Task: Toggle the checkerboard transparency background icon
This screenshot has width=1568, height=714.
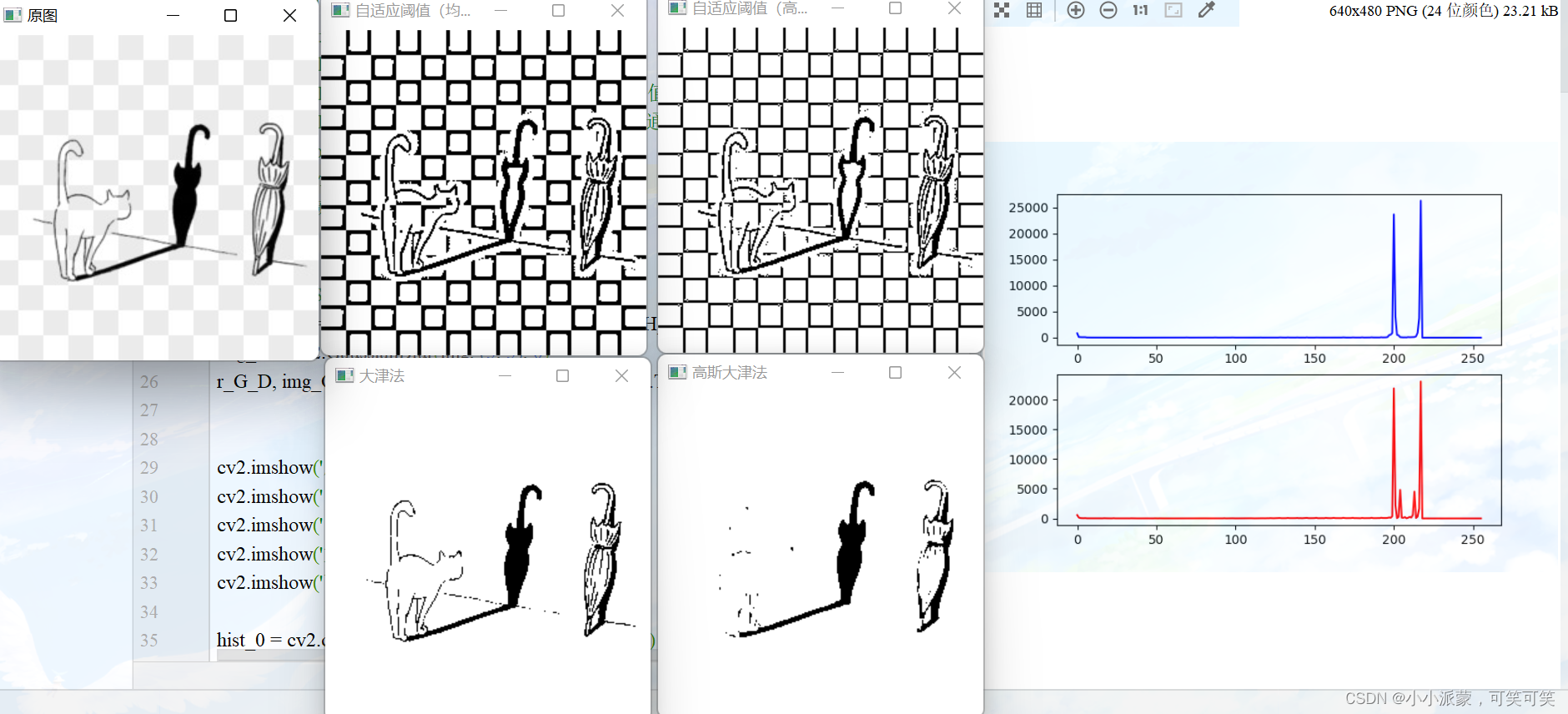Action: [x=1002, y=10]
